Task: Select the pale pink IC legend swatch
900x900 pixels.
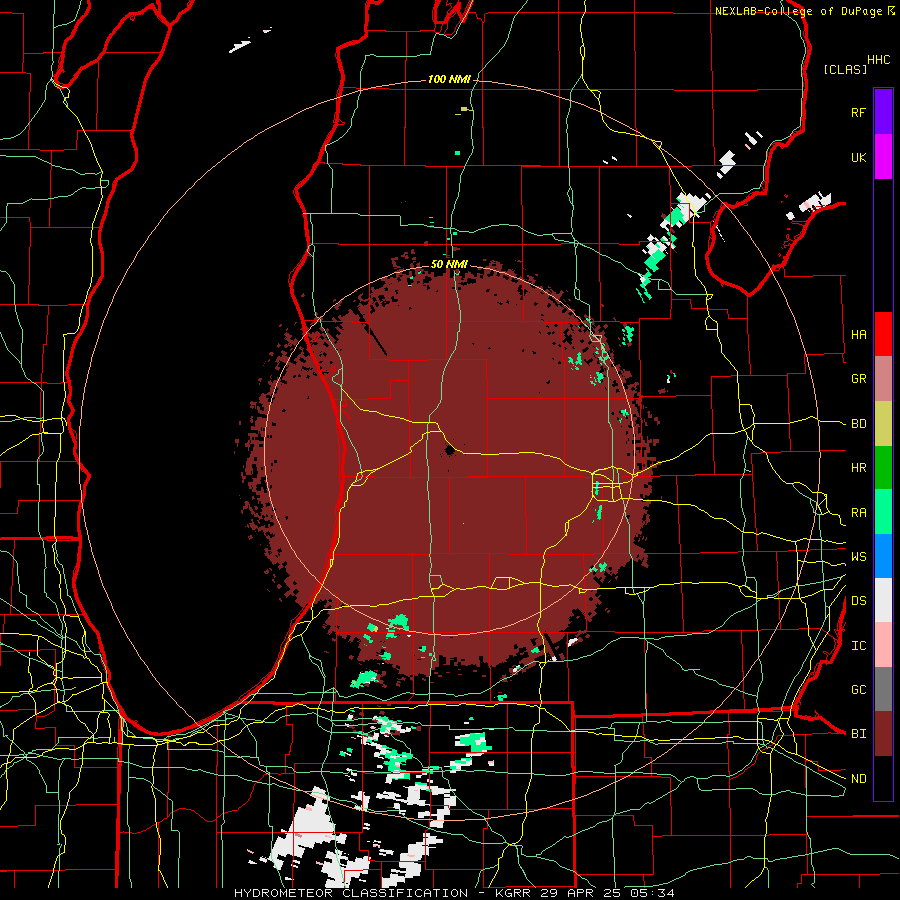Action: (x=883, y=645)
